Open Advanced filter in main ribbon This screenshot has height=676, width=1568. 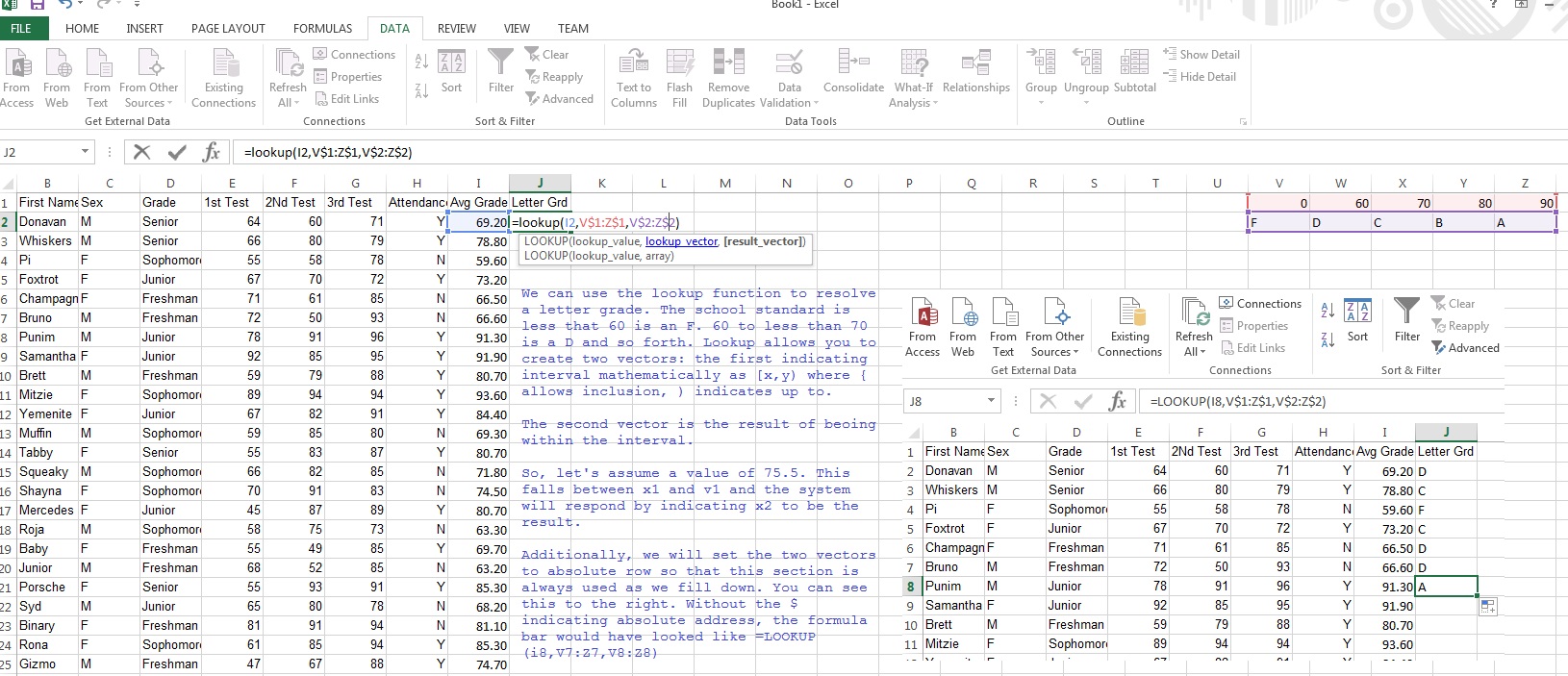coord(559,99)
